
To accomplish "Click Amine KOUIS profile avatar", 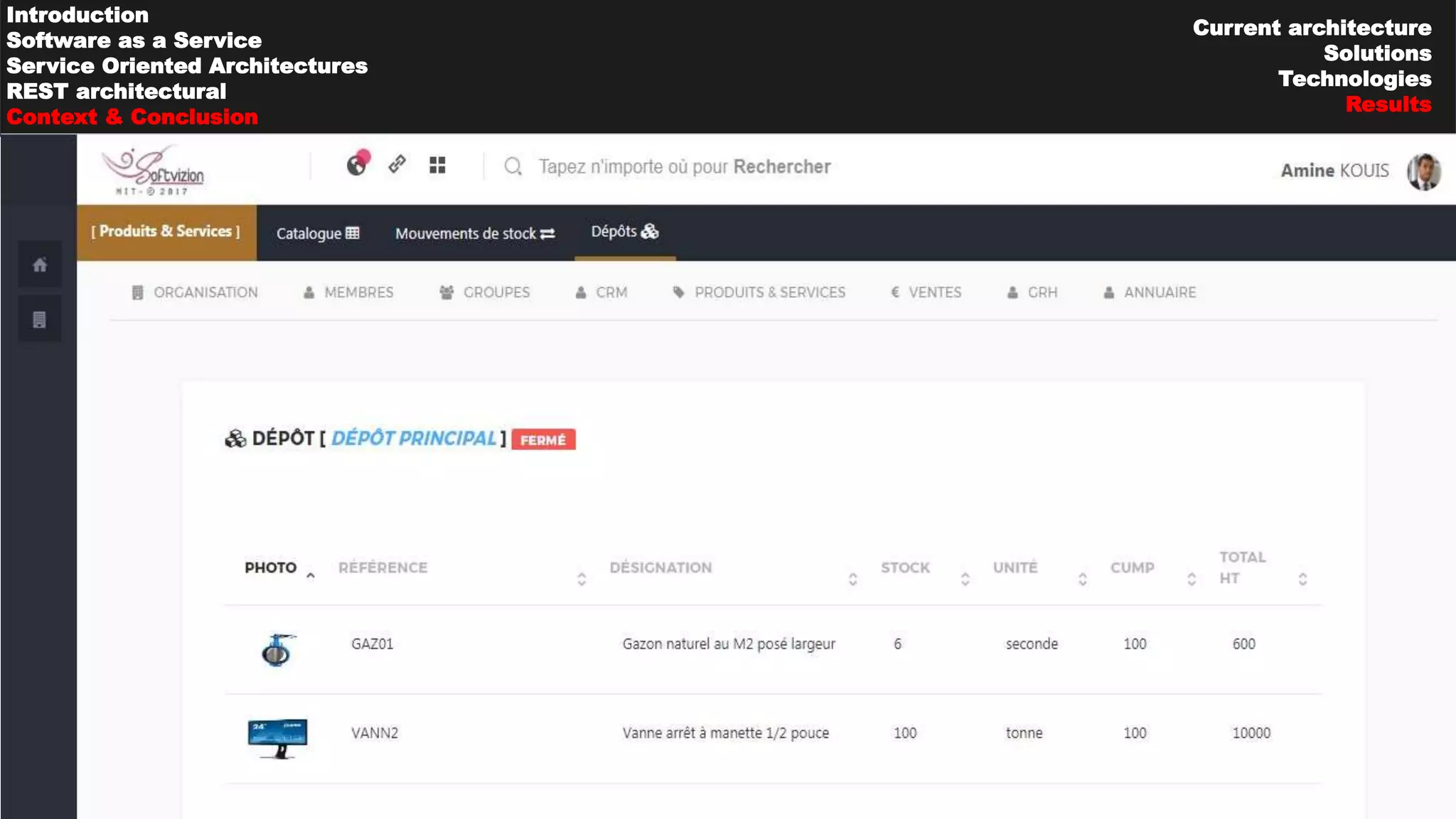I will click(1423, 171).
